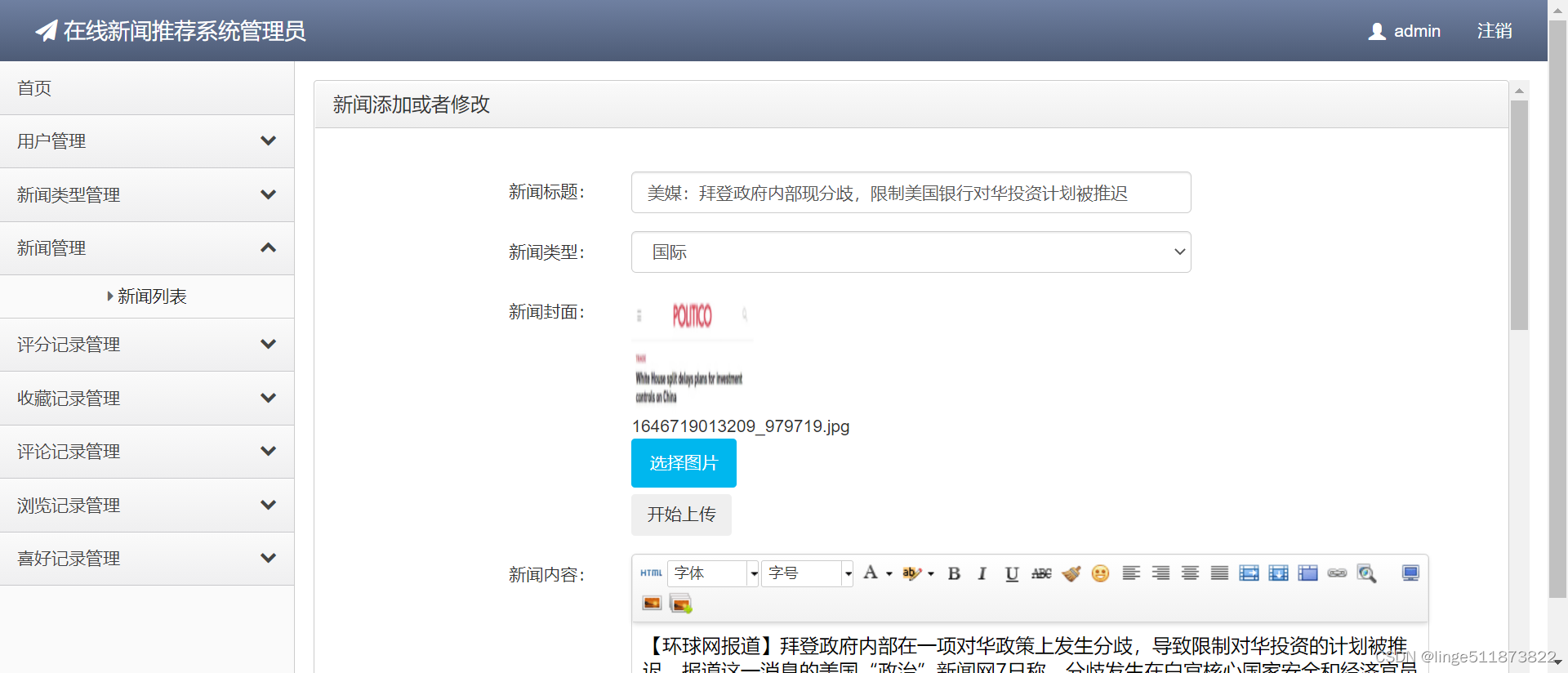Insert multiple images in editor
The image size is (1568, 673).
(x=680, y=604)
